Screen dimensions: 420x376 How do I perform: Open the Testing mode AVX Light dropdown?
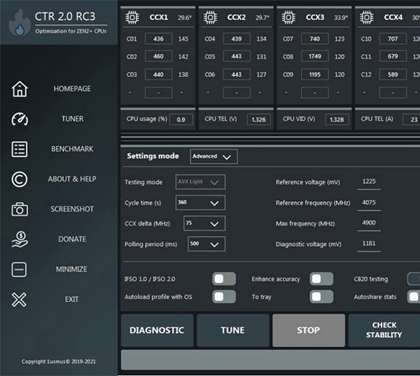(200, 182)
